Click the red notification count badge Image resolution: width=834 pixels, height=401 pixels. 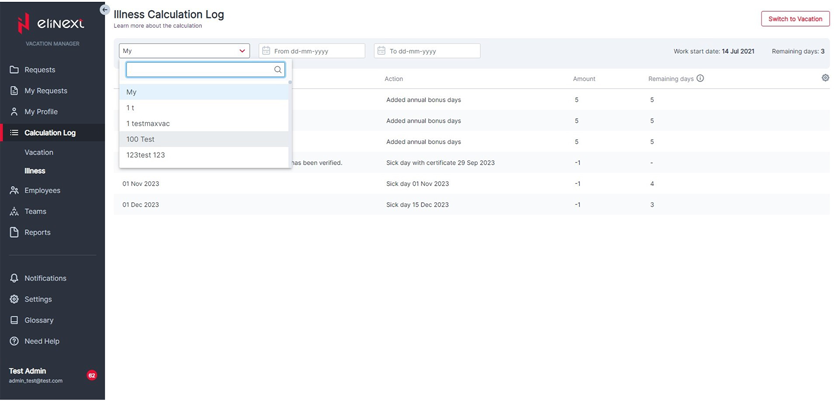(x=92, y=375)
